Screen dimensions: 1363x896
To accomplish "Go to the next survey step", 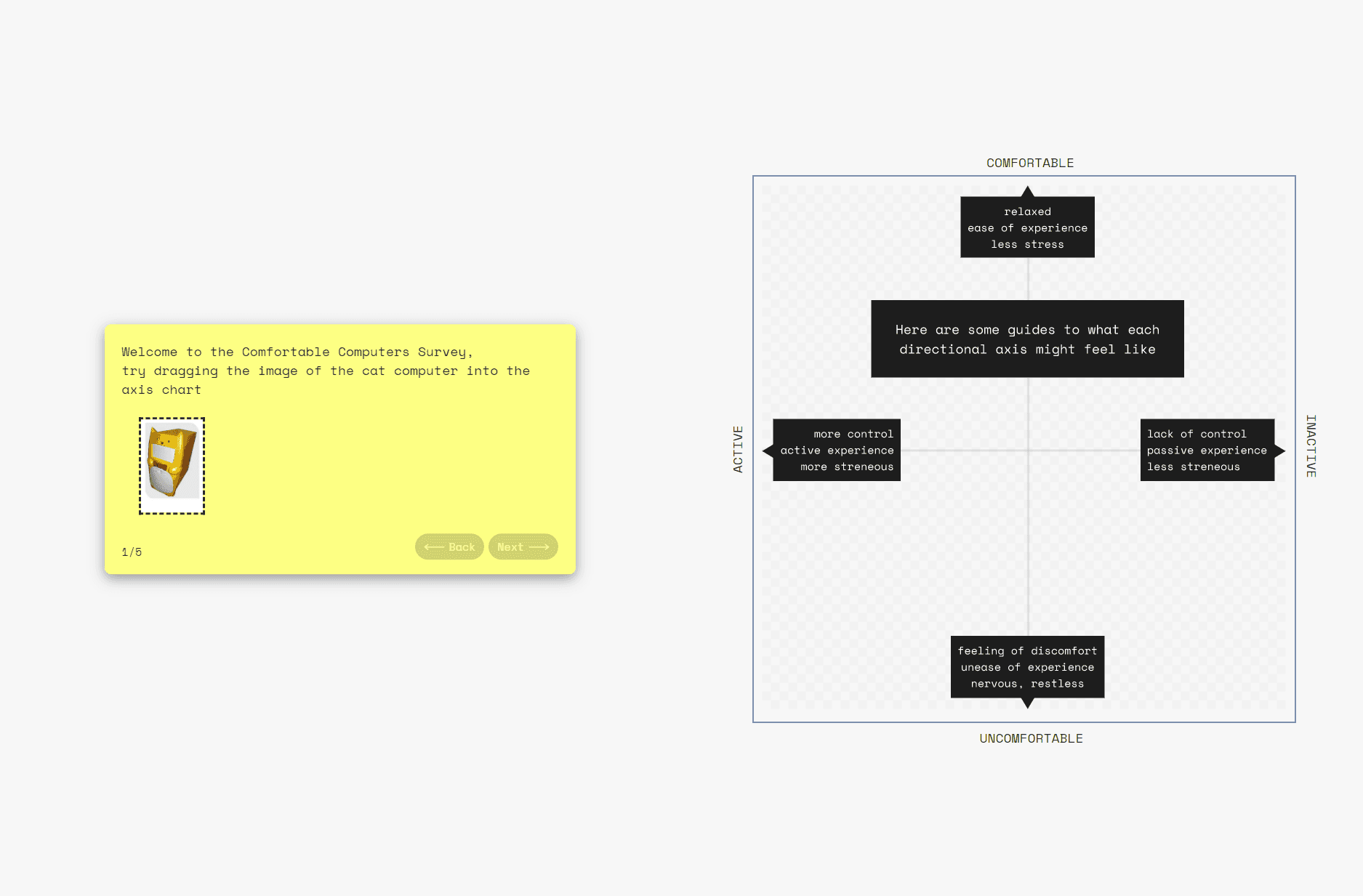I will (x=523, y=547).
